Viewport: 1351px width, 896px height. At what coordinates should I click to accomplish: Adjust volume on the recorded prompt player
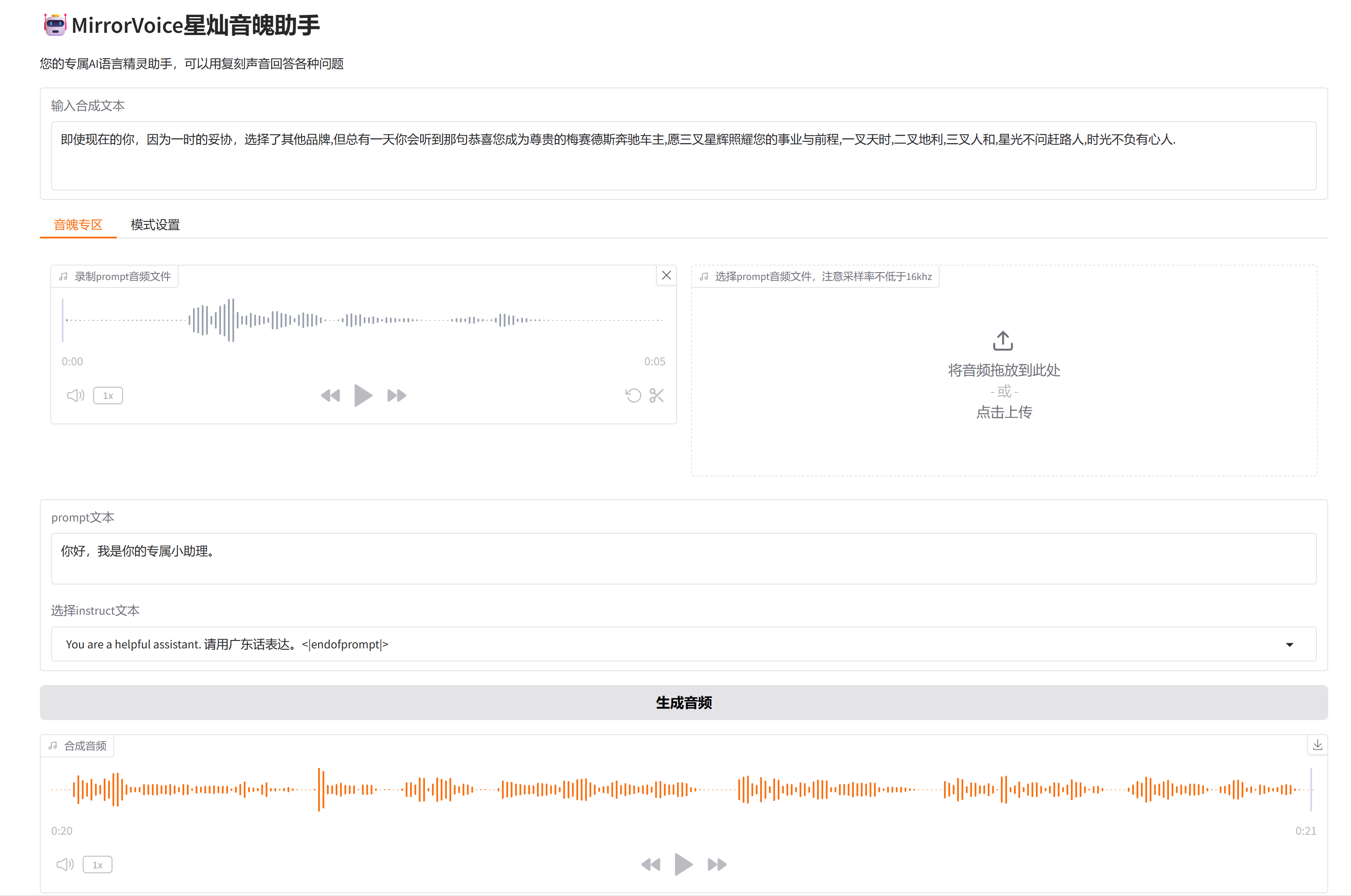[x=74, y=395]
